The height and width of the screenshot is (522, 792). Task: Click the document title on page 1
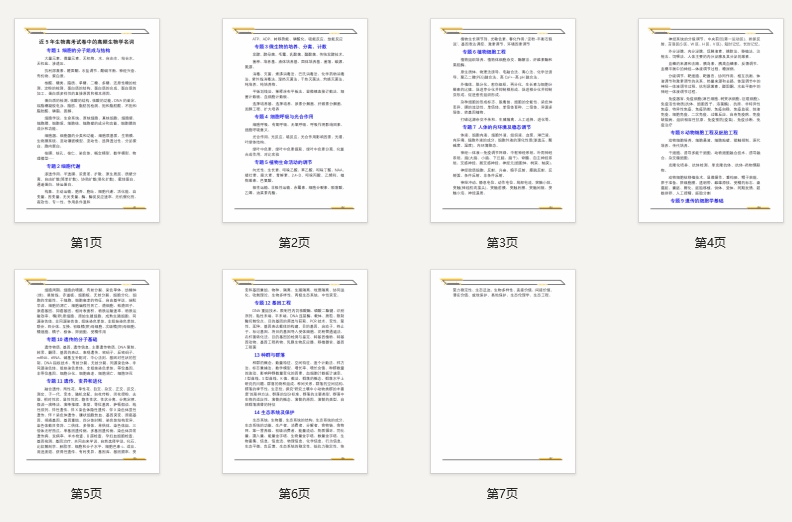(87, 42)
